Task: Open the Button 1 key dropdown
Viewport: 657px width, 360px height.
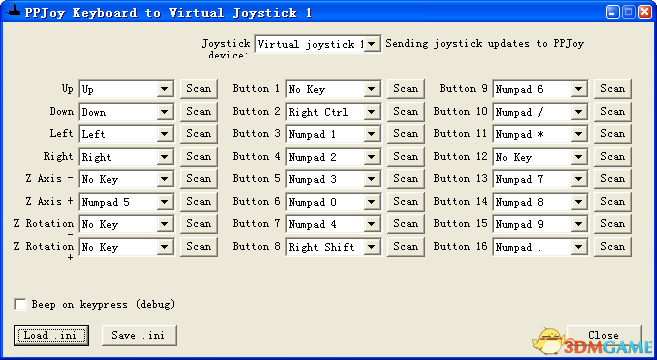Action: pyautogui.click(x=333, y=89)
